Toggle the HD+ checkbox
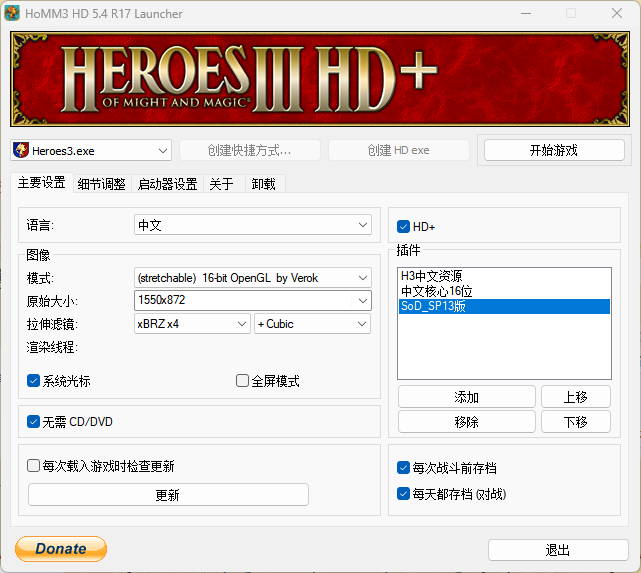This screenshot has width=641, height=573. (403, 226)
